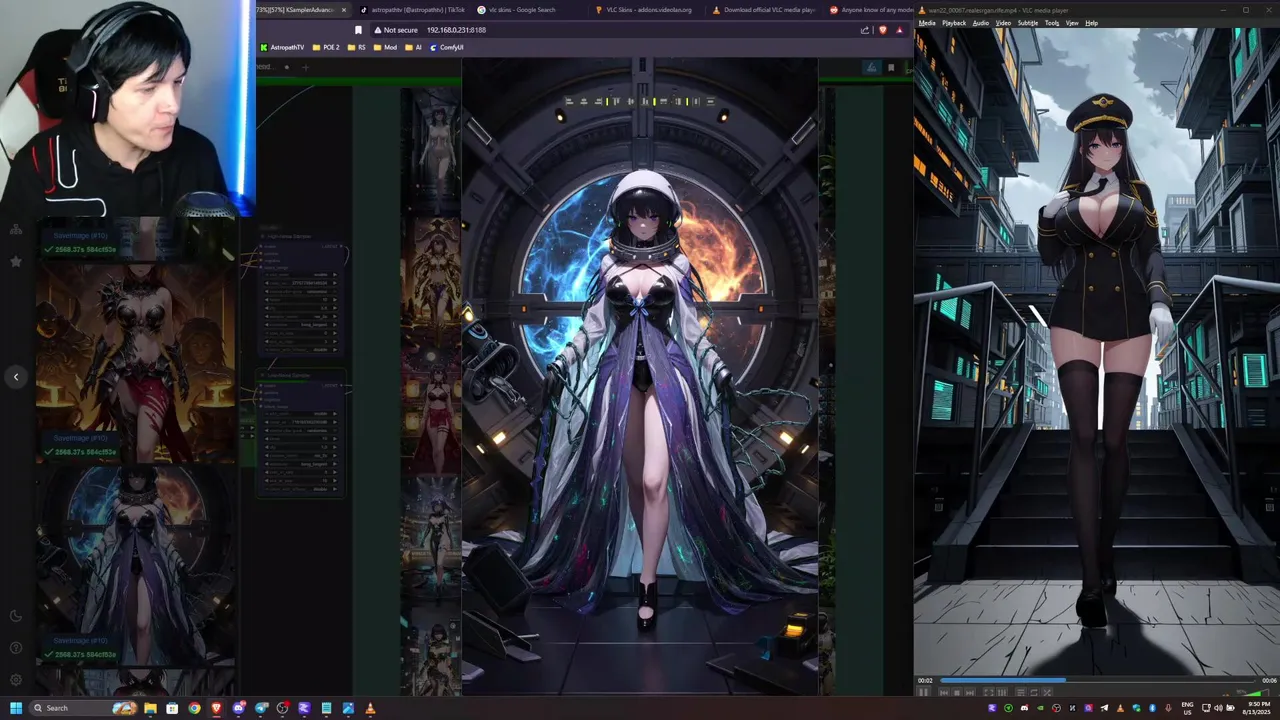Open the VLC Media menu
Viewport: 1280px width, 720px height.
pyautogui.click(x=927, y=23)
